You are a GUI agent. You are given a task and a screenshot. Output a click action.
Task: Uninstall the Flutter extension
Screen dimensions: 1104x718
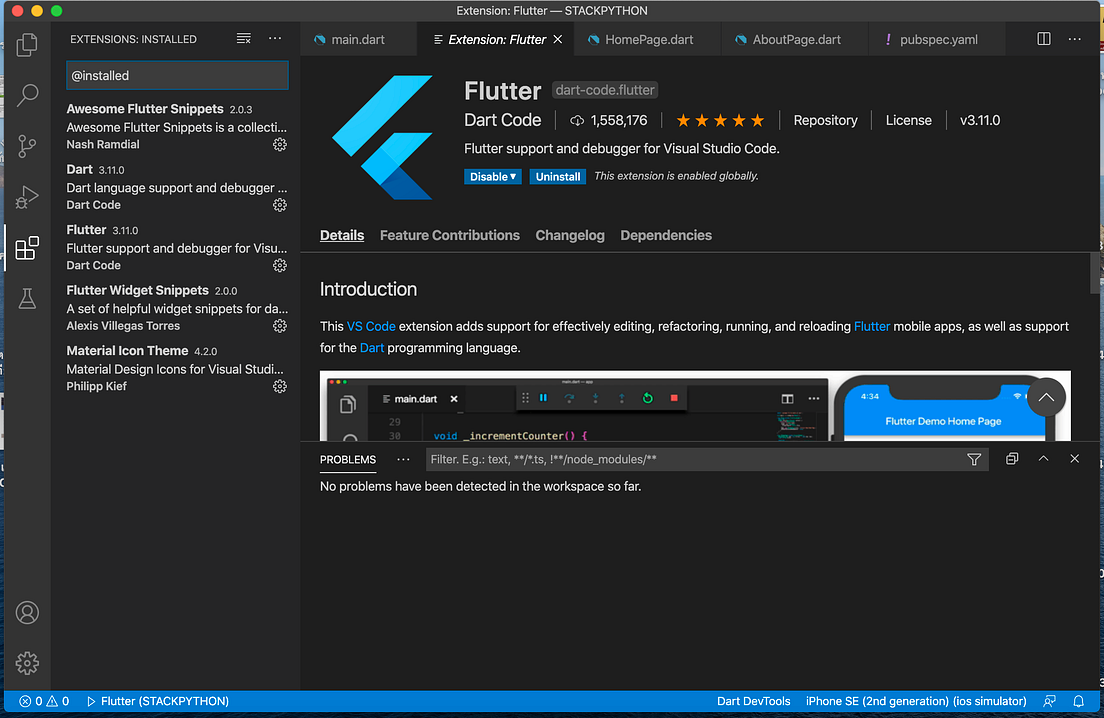pyautogui.click(x=557, y=176)
